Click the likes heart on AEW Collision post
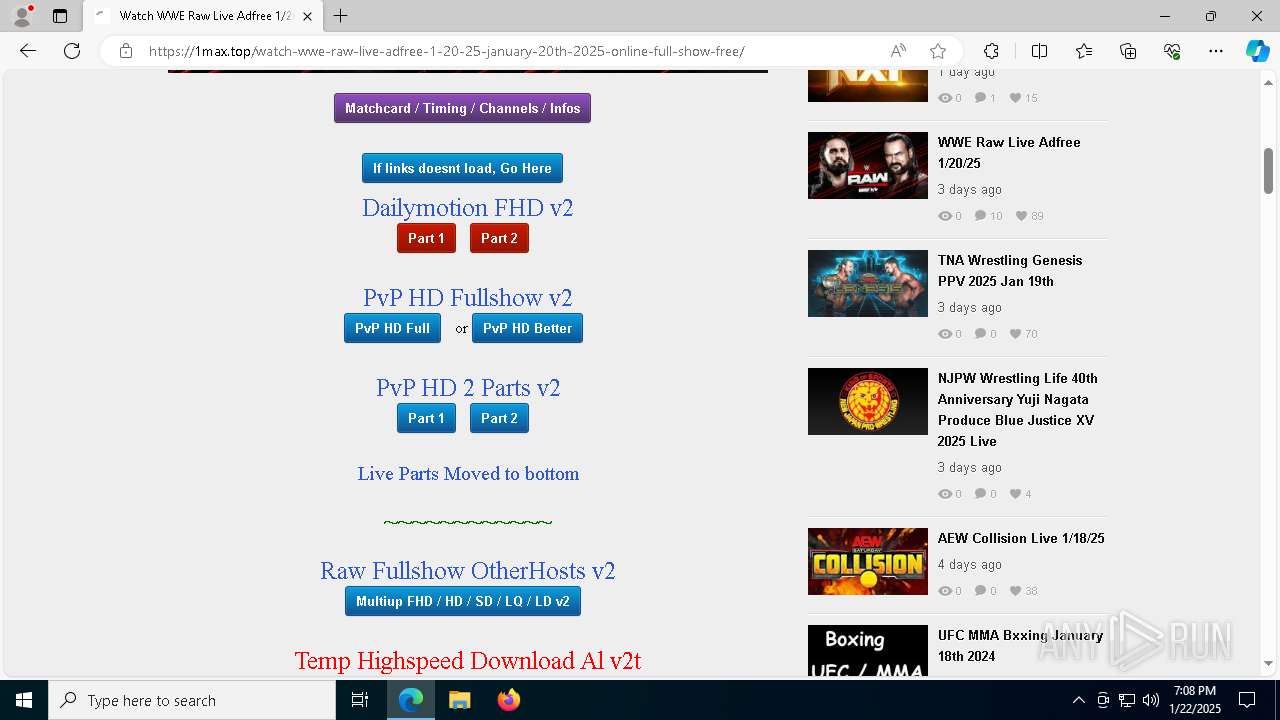The image size is (1280, 720). click(x=1016, y=591)
